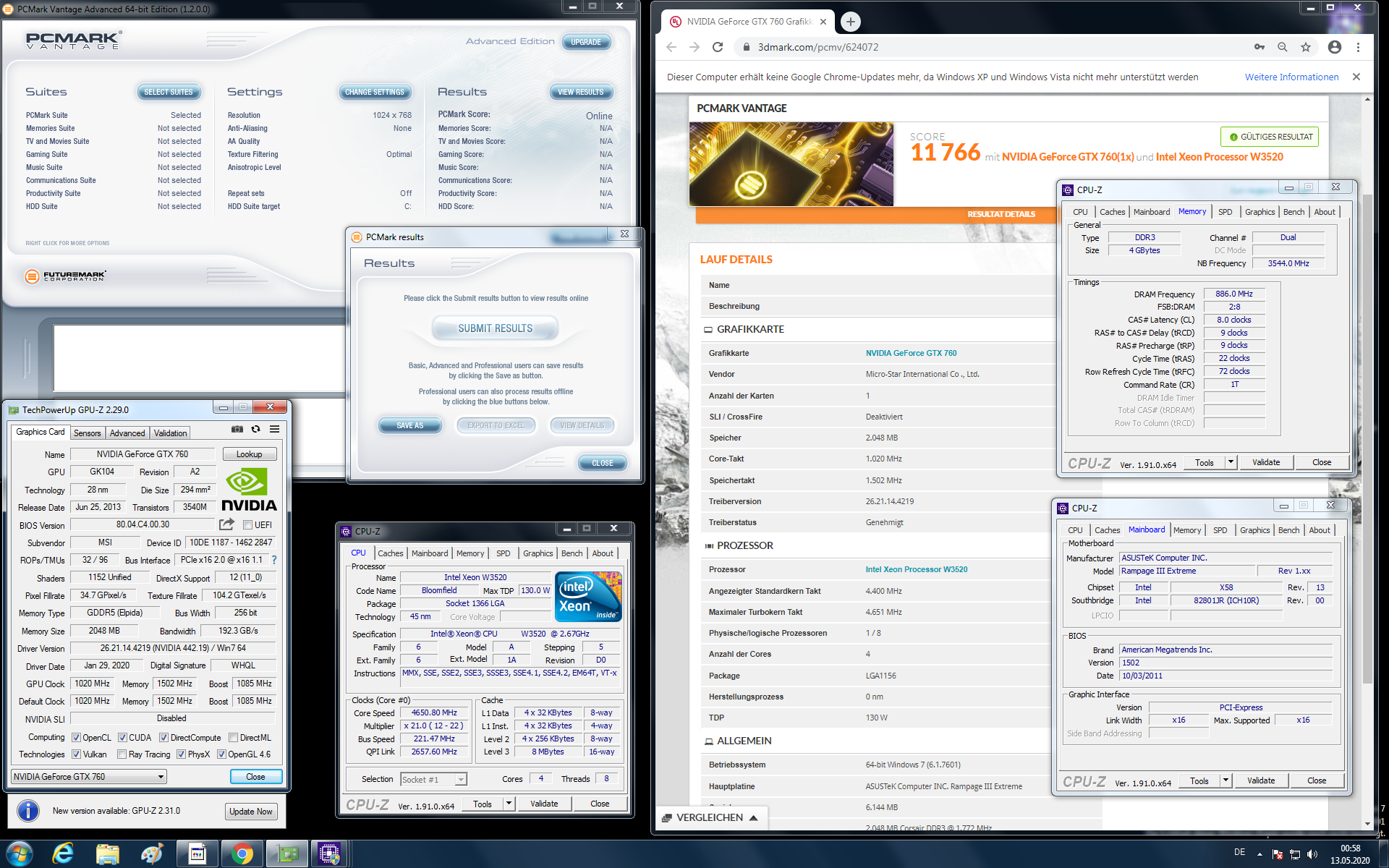Open a new Chrome tab with the plus icon
Screen dimensions: 1389x868
[851, 22]
